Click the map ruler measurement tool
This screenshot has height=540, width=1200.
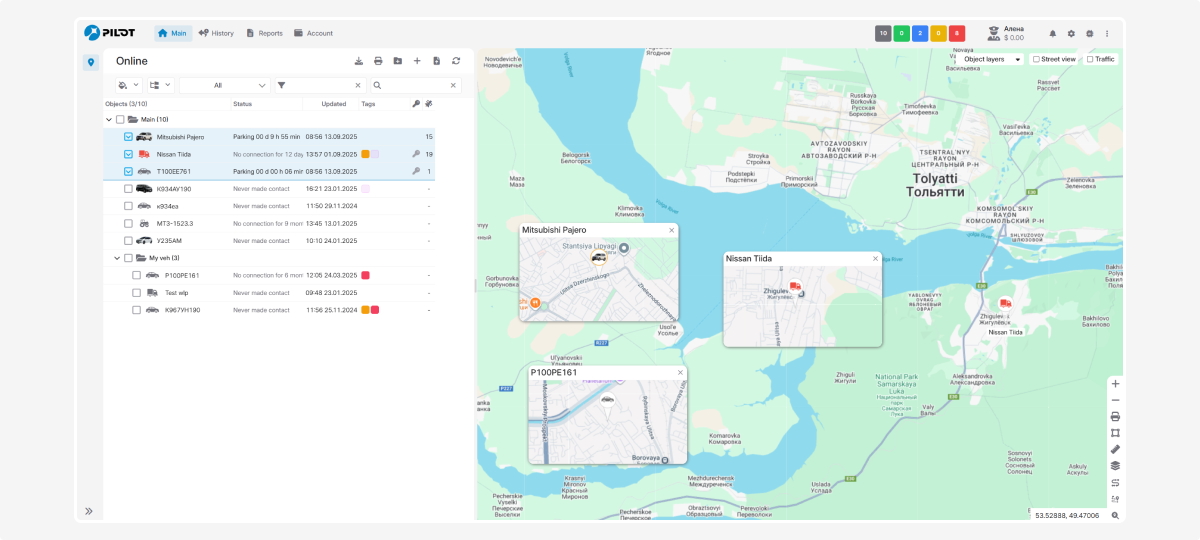(x=1115, y=449)
